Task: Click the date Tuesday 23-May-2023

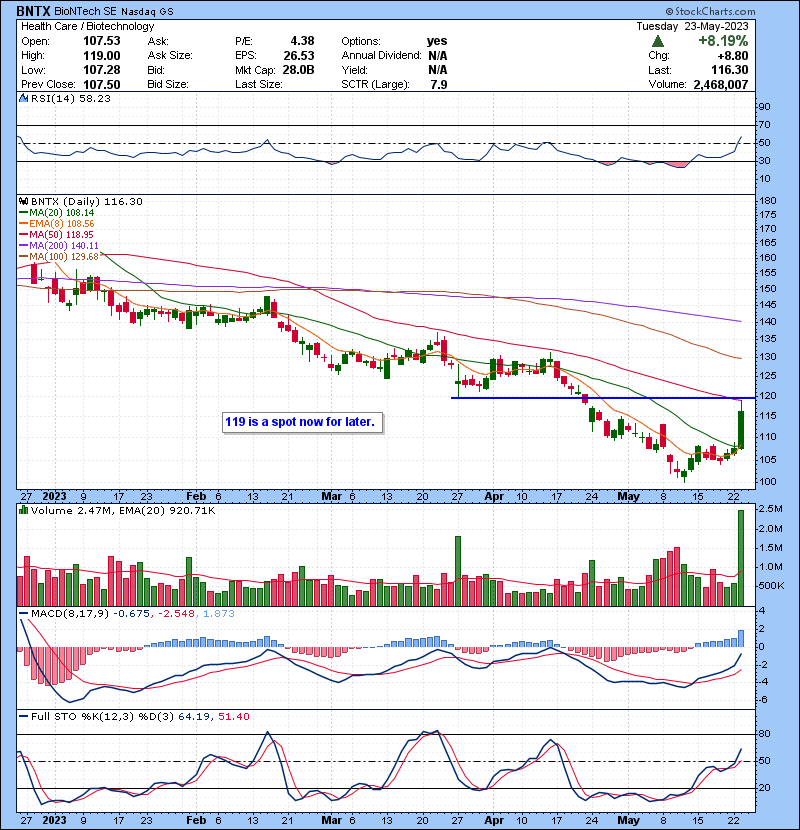Action: click(693, 26)
